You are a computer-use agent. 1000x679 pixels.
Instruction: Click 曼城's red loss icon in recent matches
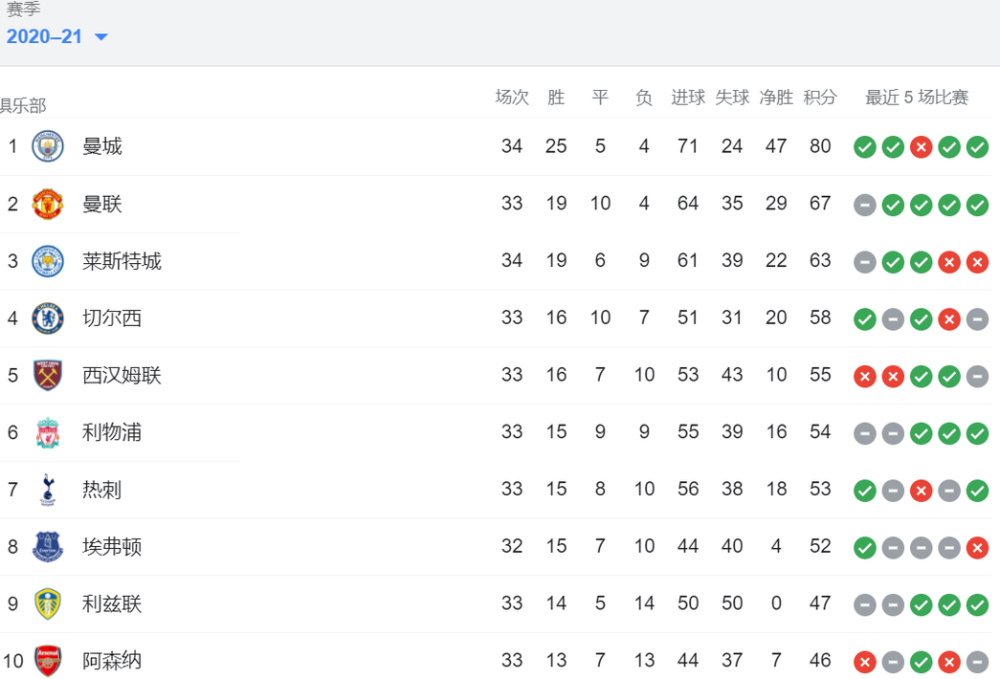tap(921, 147)
